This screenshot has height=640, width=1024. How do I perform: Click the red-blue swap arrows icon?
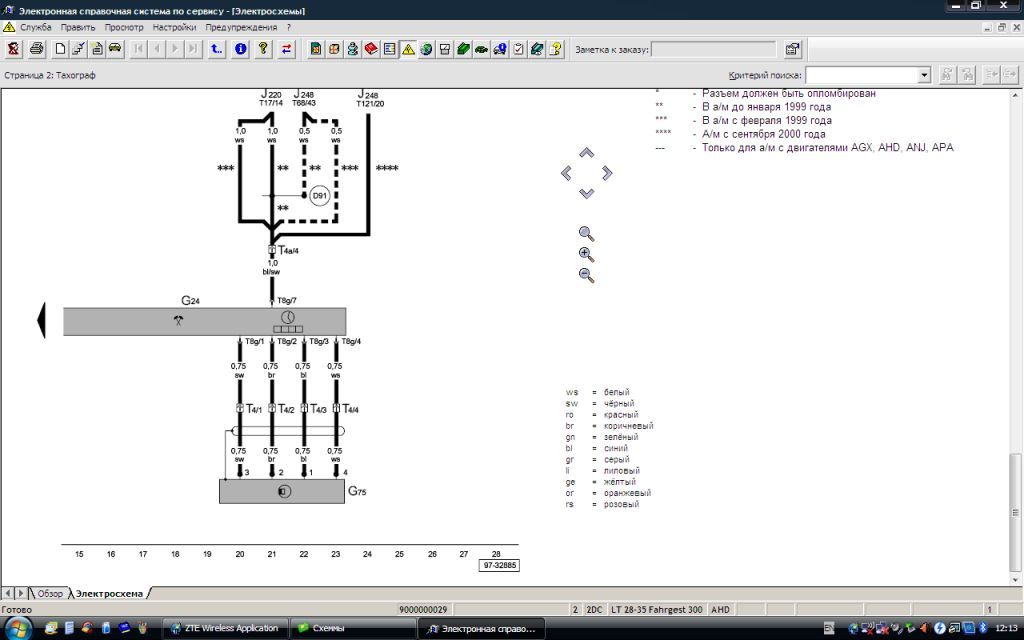pos(286,49)
